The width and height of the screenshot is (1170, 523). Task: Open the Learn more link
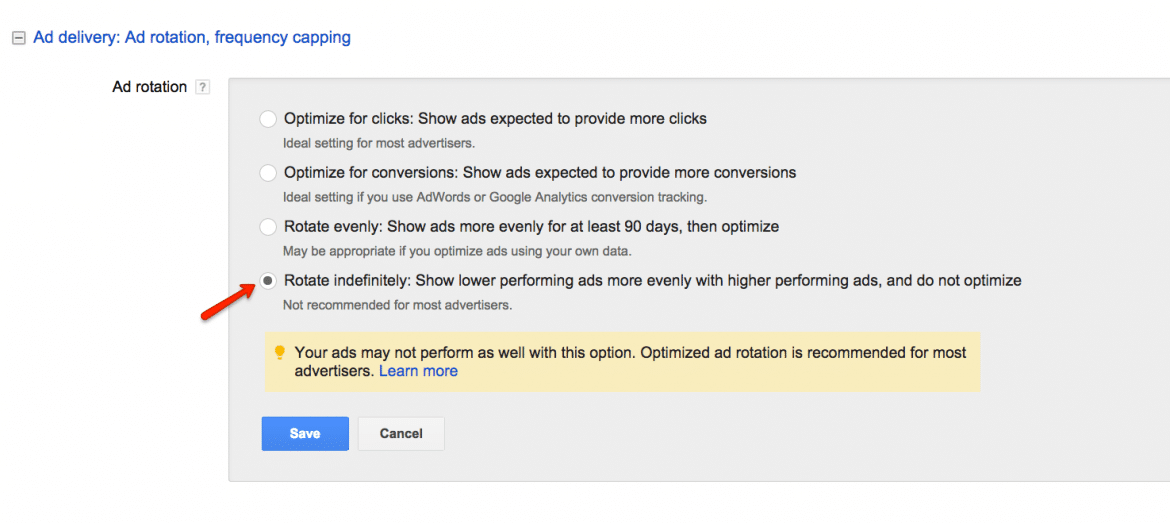418,371
